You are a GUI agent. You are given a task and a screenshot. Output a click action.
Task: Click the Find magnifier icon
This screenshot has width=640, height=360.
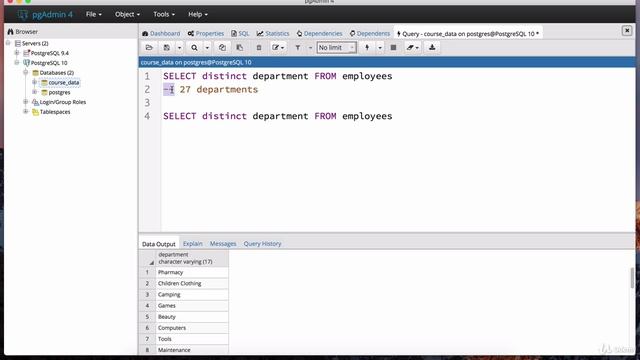coord(194,48)
